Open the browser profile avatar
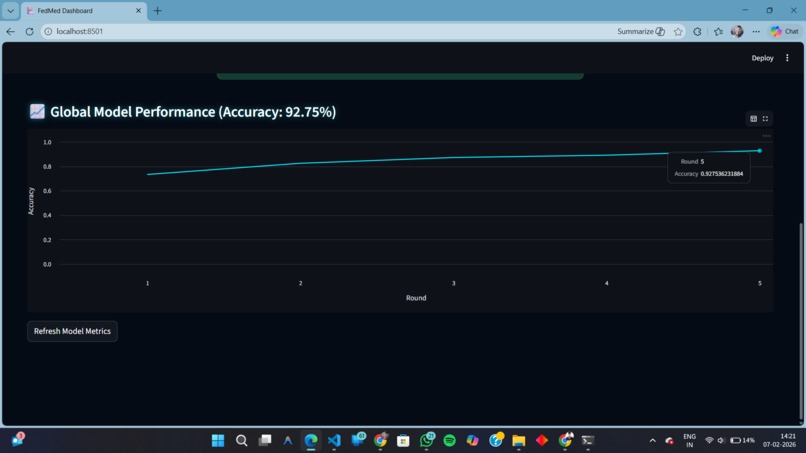 (x=737, y=31)
